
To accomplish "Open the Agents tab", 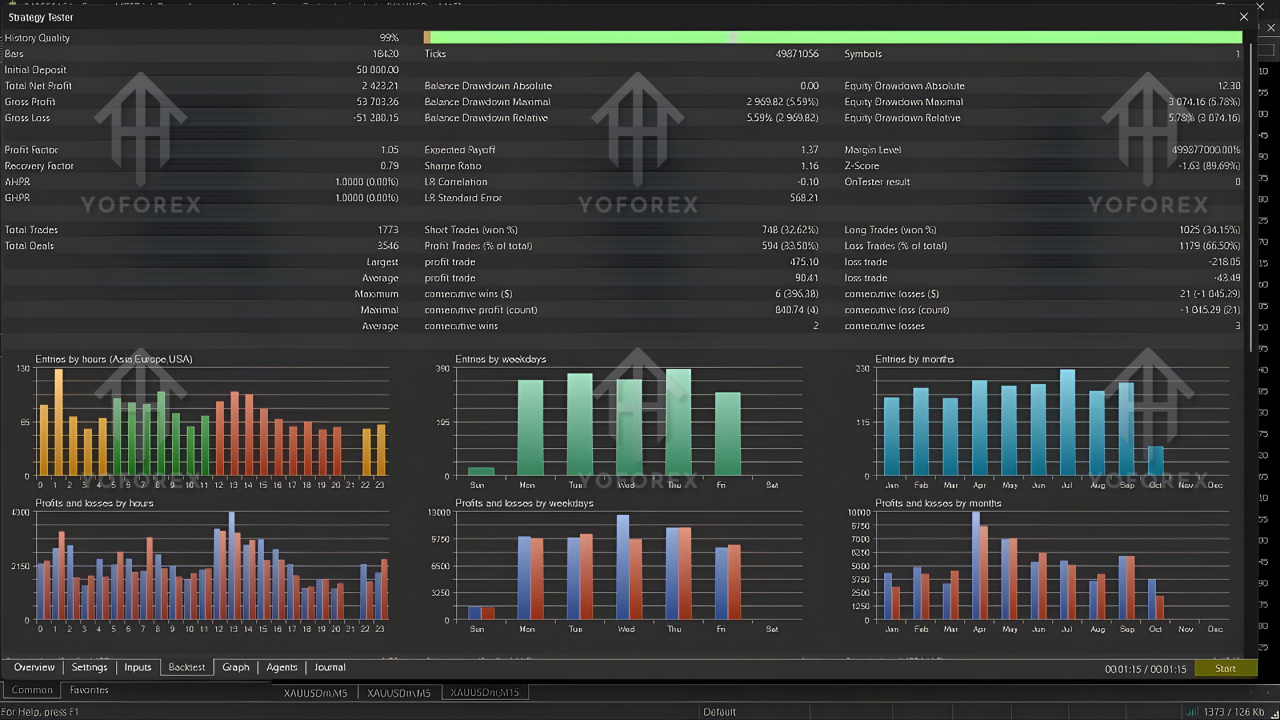I will tap(282, 667).
